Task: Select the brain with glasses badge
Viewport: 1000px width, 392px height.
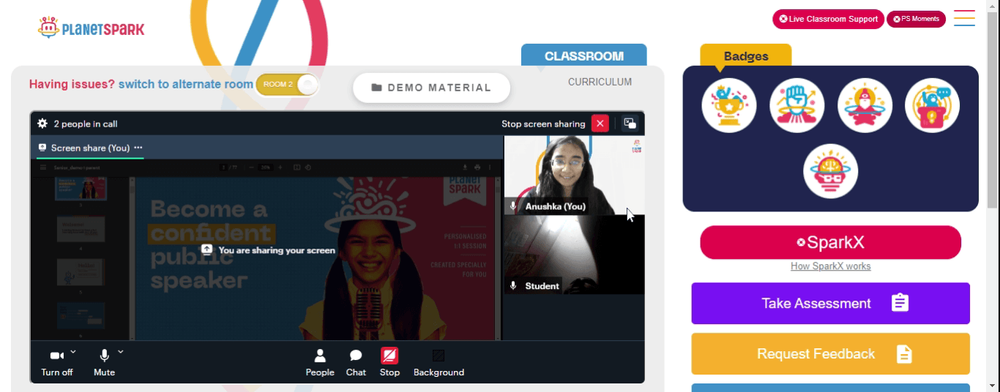Action: pos(830,171)
